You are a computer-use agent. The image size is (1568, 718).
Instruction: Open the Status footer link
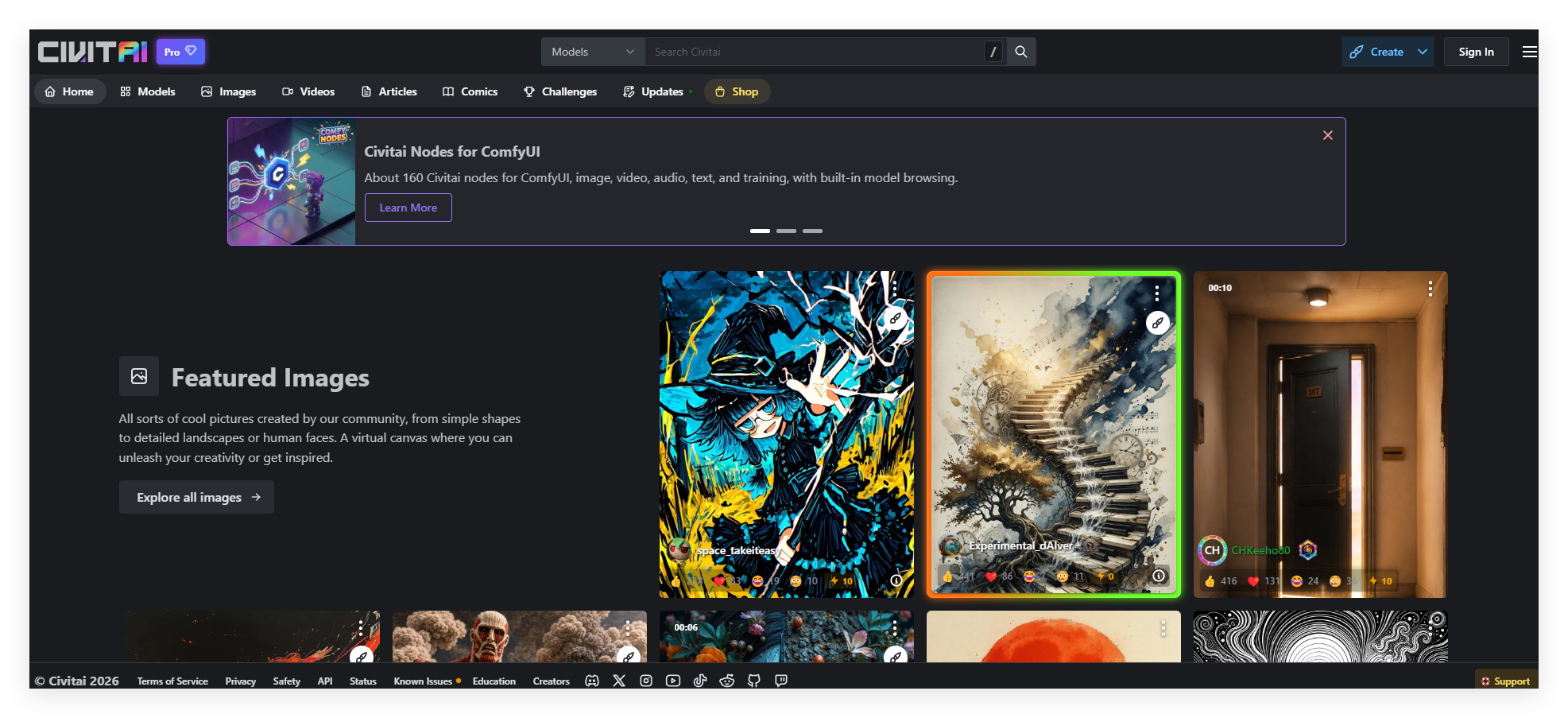363,681
